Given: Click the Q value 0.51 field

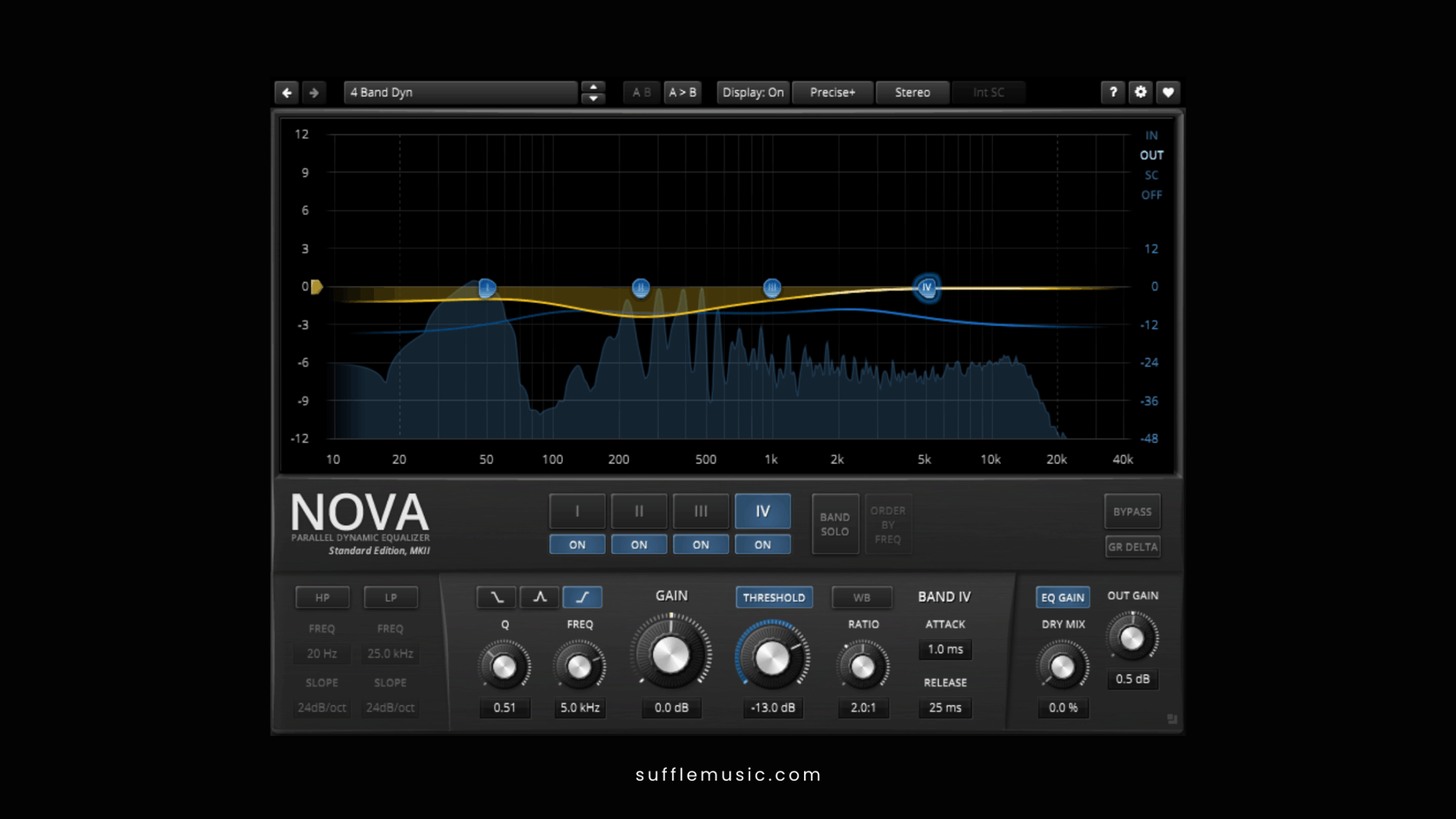Looking at the screenshot, I should pyautogui.click(x=505, y=707).
